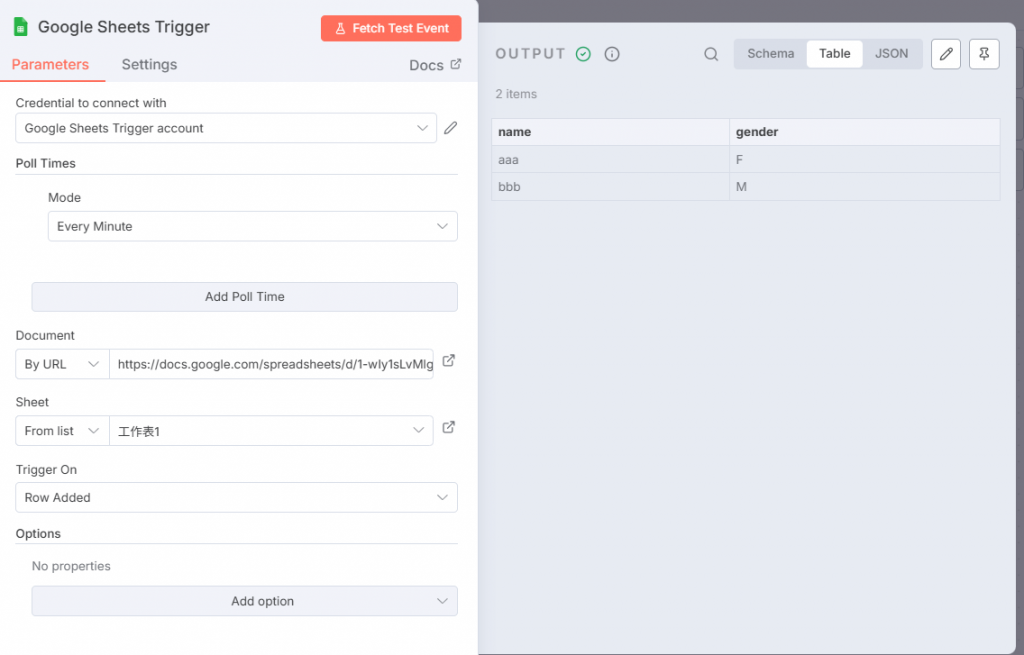
Task: Change the Document By URL mode dropdown
Action: (62, 364)
